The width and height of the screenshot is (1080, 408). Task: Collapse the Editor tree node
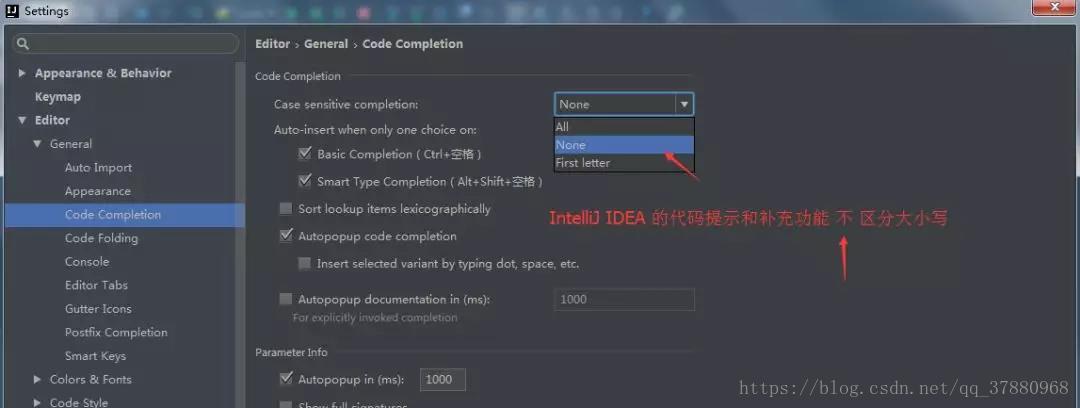coord(23,120)
